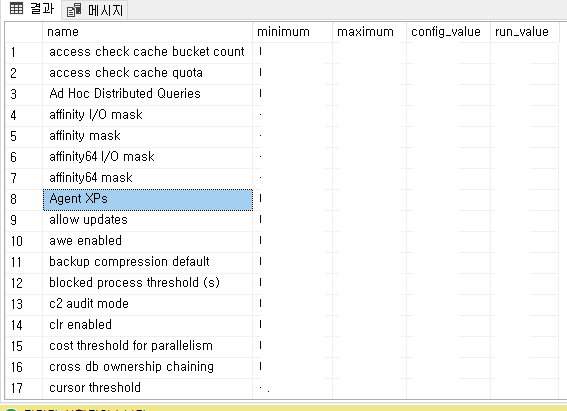Click the highlighted 'Agent XPs' cell
This screenshot has width=567, height=411.
[148, 199]
